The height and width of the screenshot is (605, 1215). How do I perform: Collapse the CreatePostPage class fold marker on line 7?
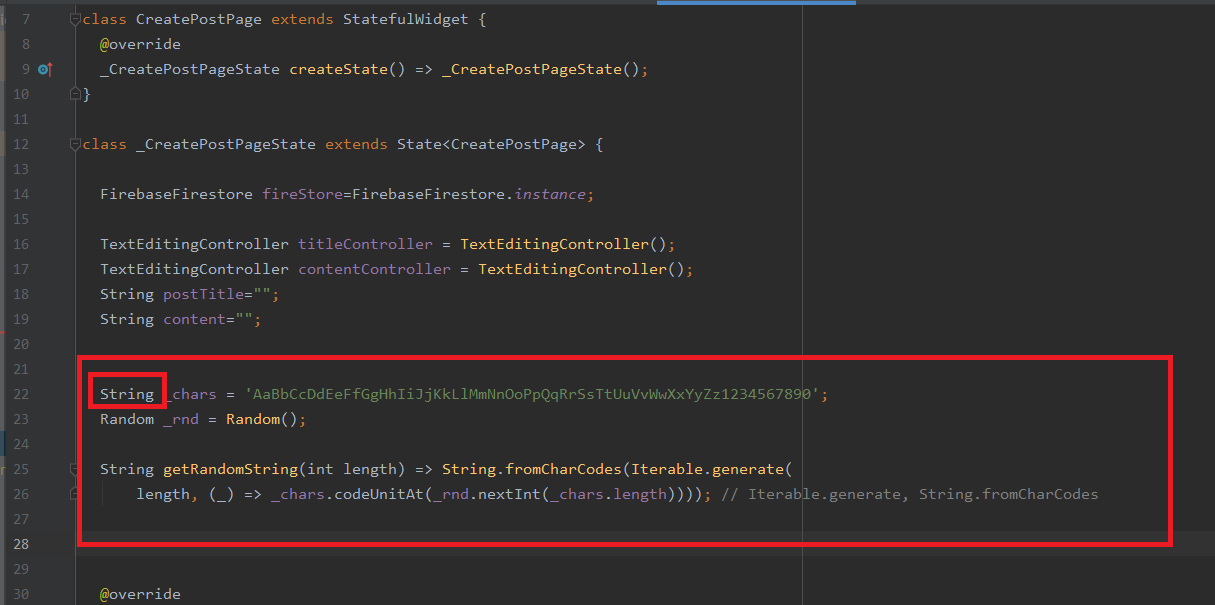pyautogui.click(x=75, y=19)
